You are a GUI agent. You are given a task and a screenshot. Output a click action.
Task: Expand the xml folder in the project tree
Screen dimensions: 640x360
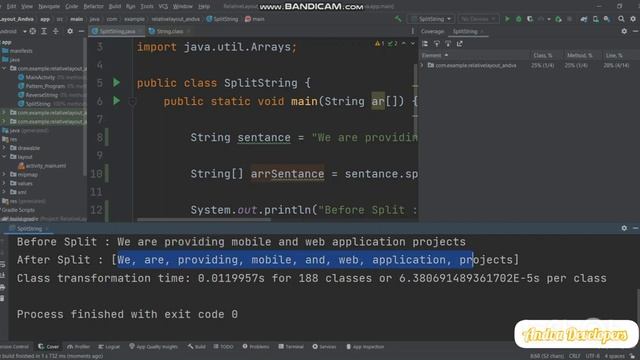click(4, 192)
